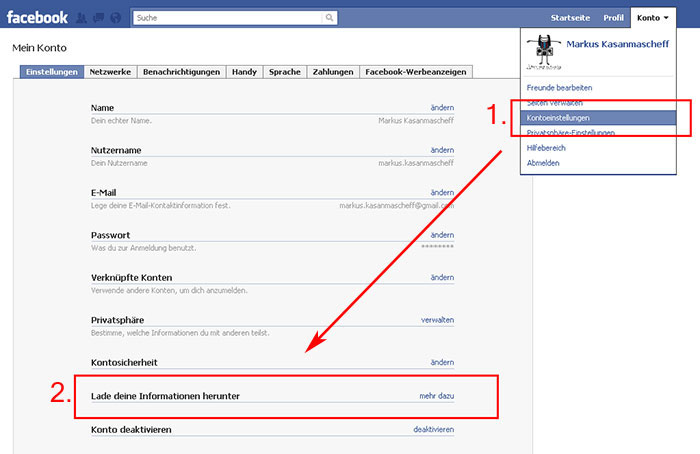The height and width of the screenshot is (454, 700).
Task: Open Hilfebereich from the Konto menu
Action: tap(547, 147)
